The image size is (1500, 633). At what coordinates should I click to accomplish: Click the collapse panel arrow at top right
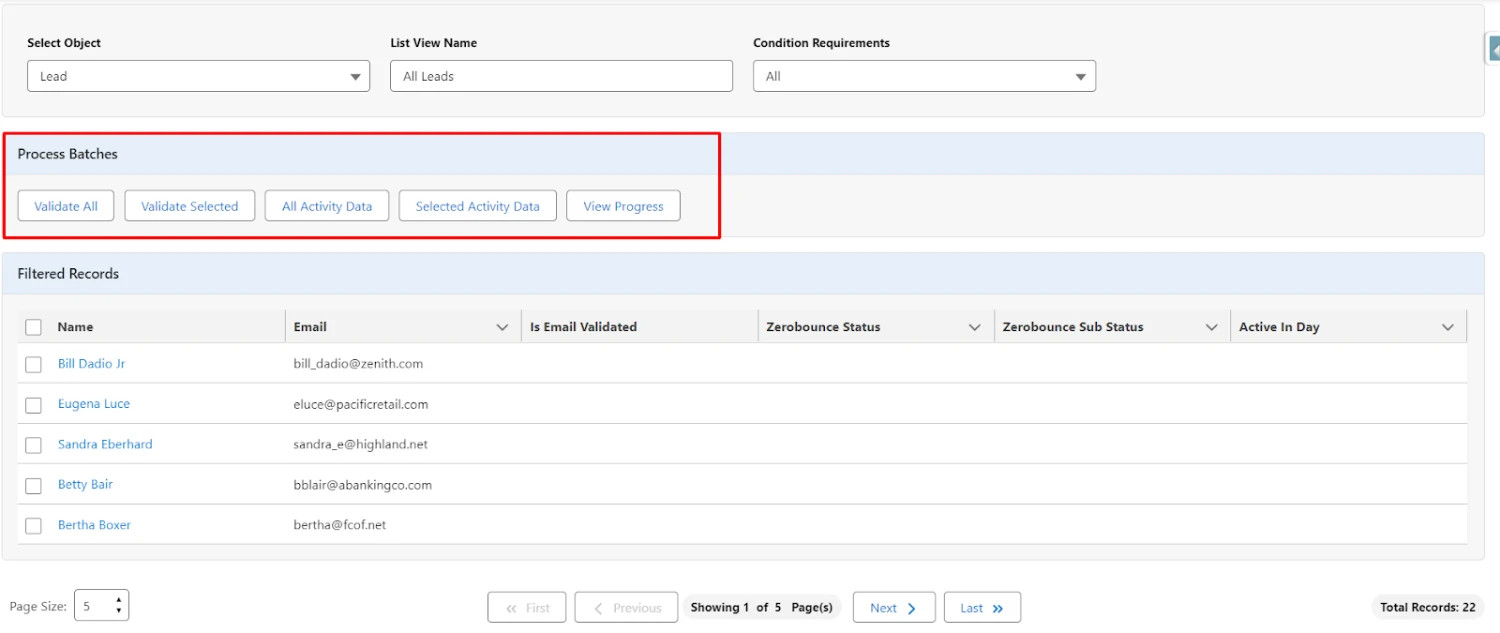[1494, 47]
